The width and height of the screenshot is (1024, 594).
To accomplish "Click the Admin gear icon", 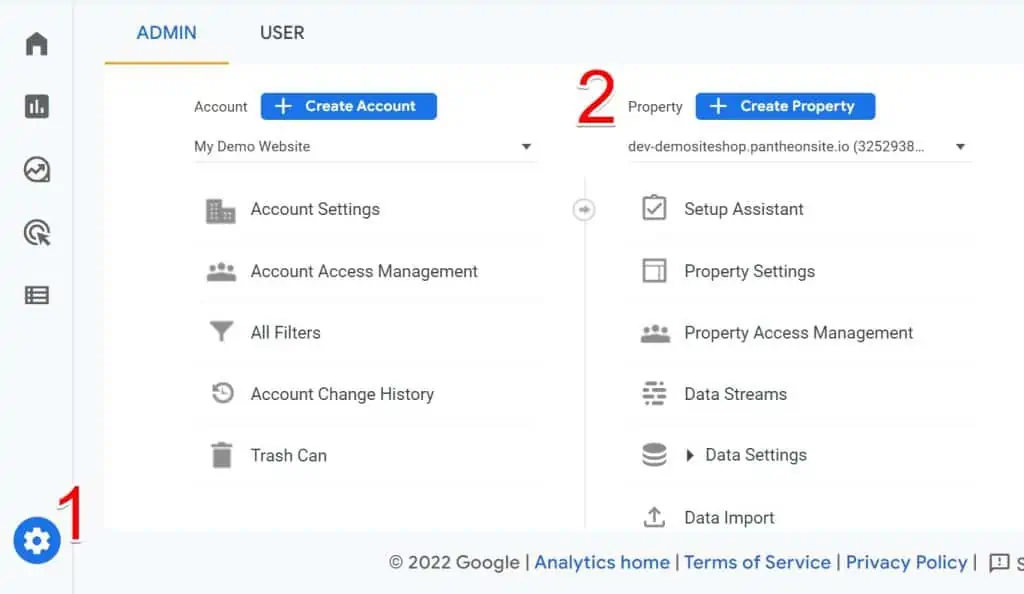I will pyautogui.click(x=36, y=540).
